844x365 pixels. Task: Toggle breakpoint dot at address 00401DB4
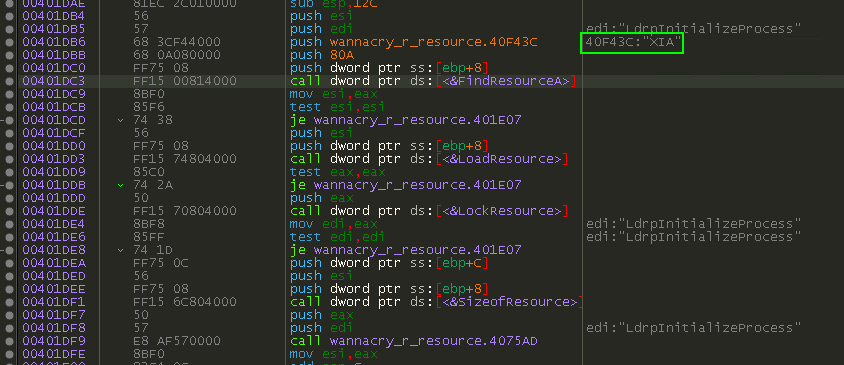(9, 16)
